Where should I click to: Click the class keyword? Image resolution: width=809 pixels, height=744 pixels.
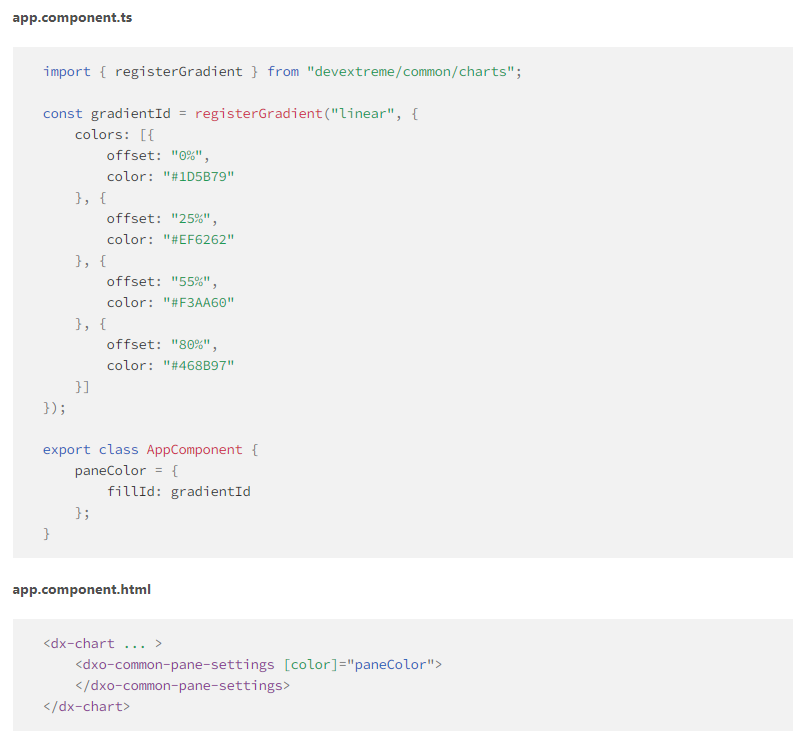coord(119,449)
